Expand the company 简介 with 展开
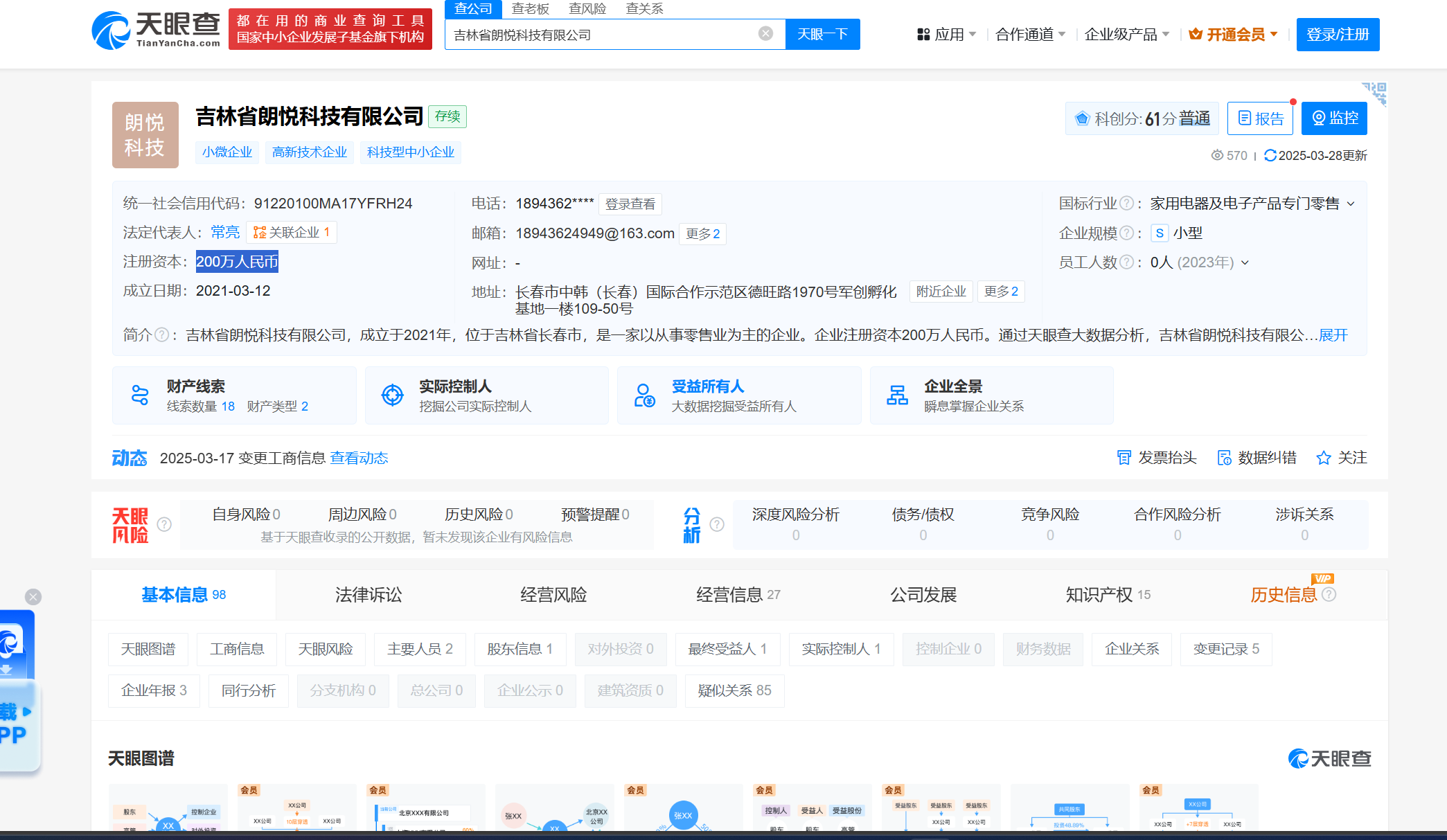 (1333, 335)
